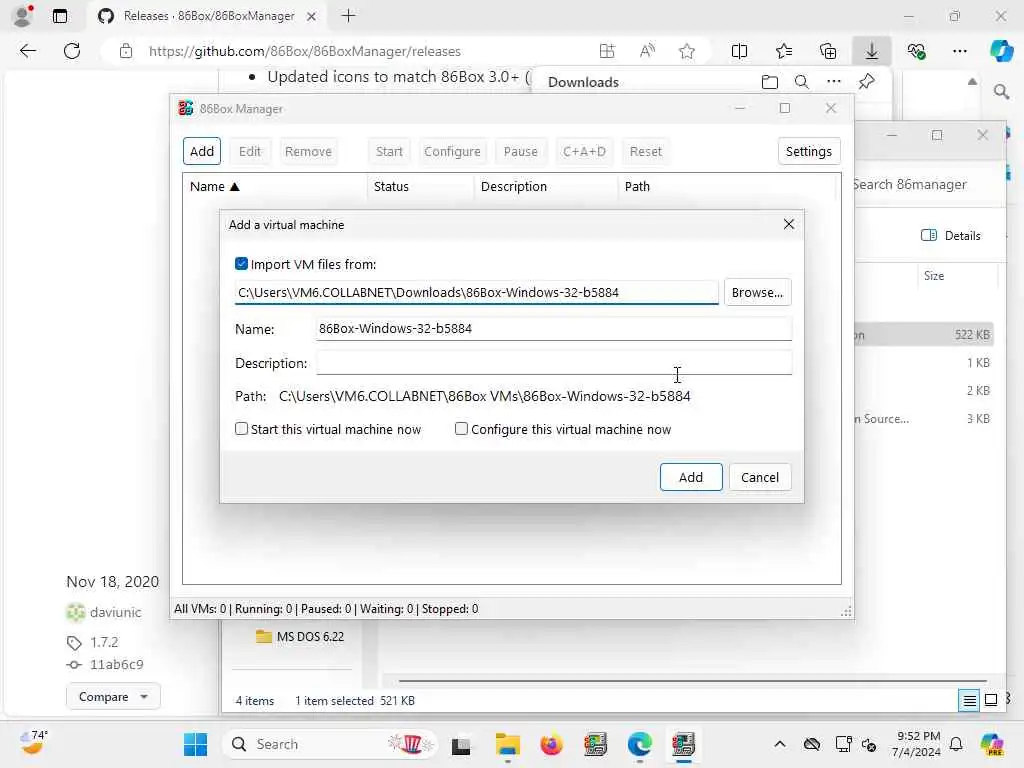Open Edge tab actions menu icon
Viewport: 1024px width, 768px height.
click(x=59, y=16)
